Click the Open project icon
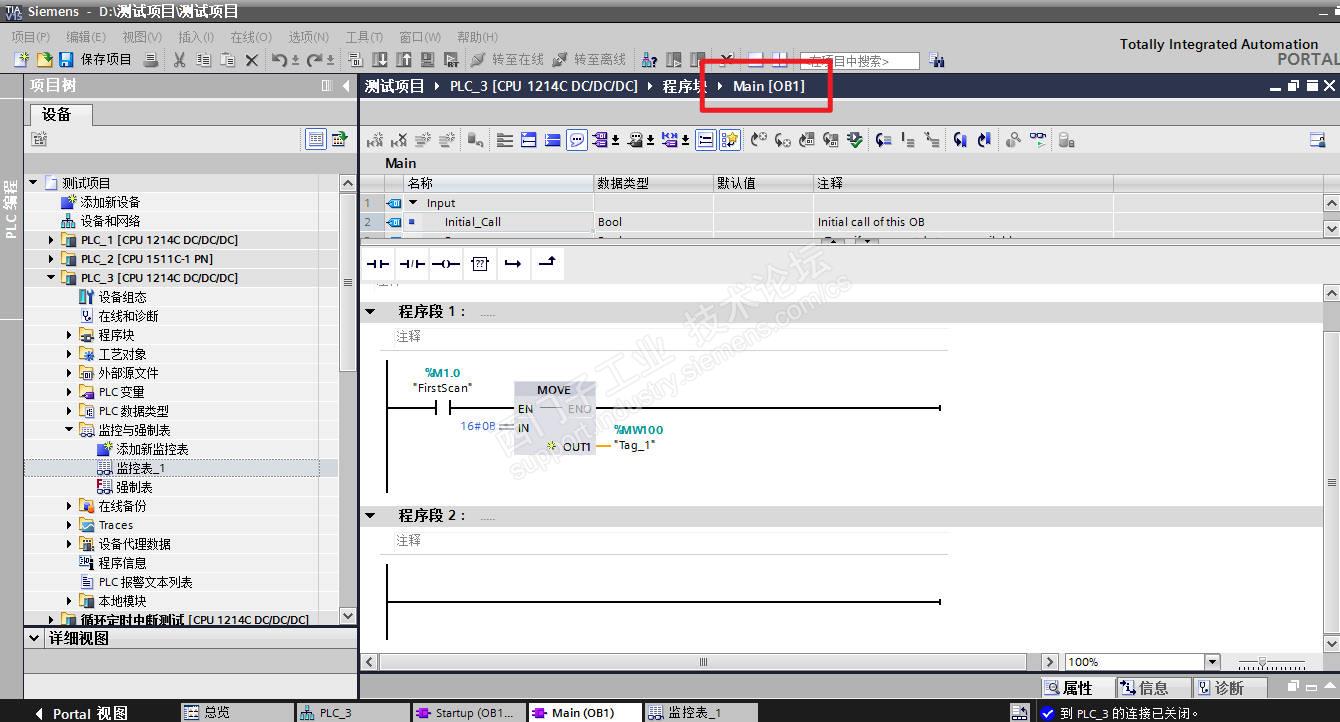Viewport: 1340px width, 722px height. click(44, 60)
